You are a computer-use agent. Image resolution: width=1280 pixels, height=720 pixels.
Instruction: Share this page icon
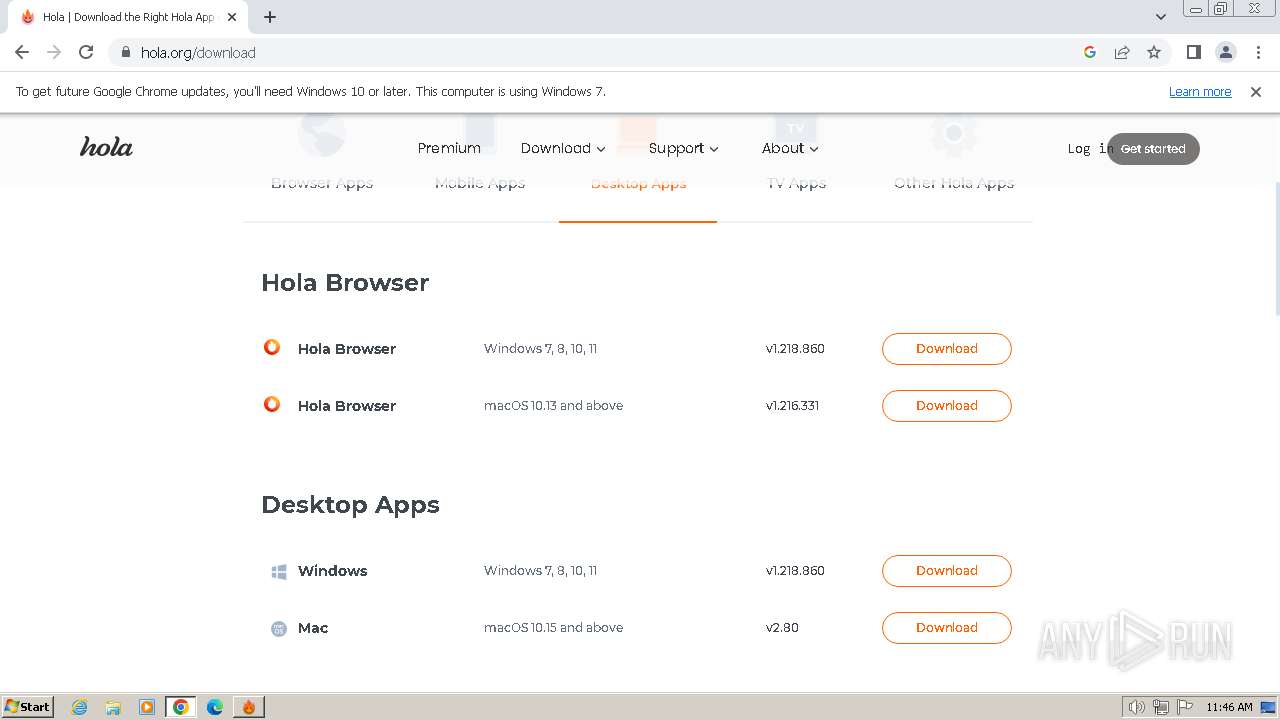(x=1122, y=52)
